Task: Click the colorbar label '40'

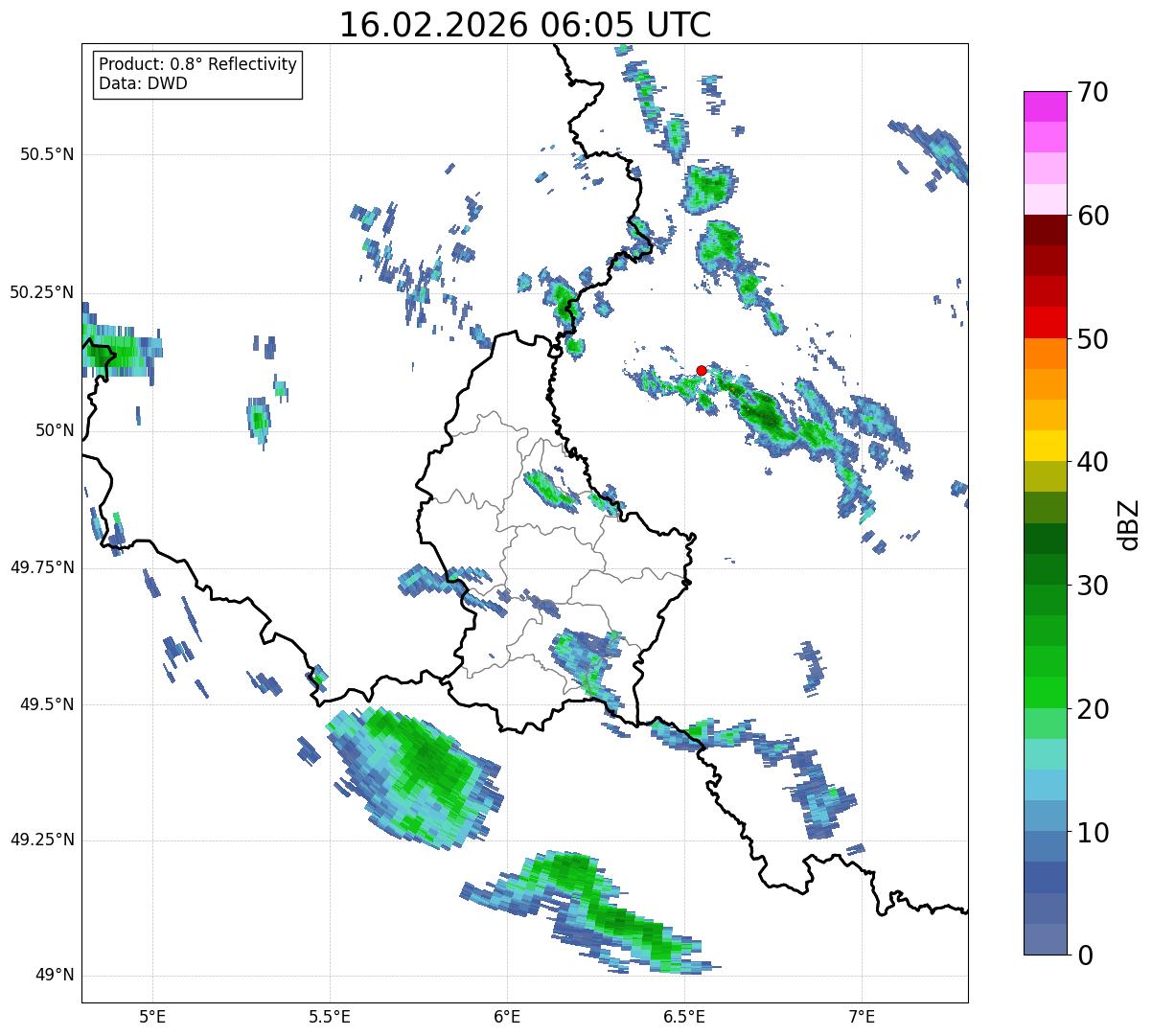Action: coord(1092,462)
